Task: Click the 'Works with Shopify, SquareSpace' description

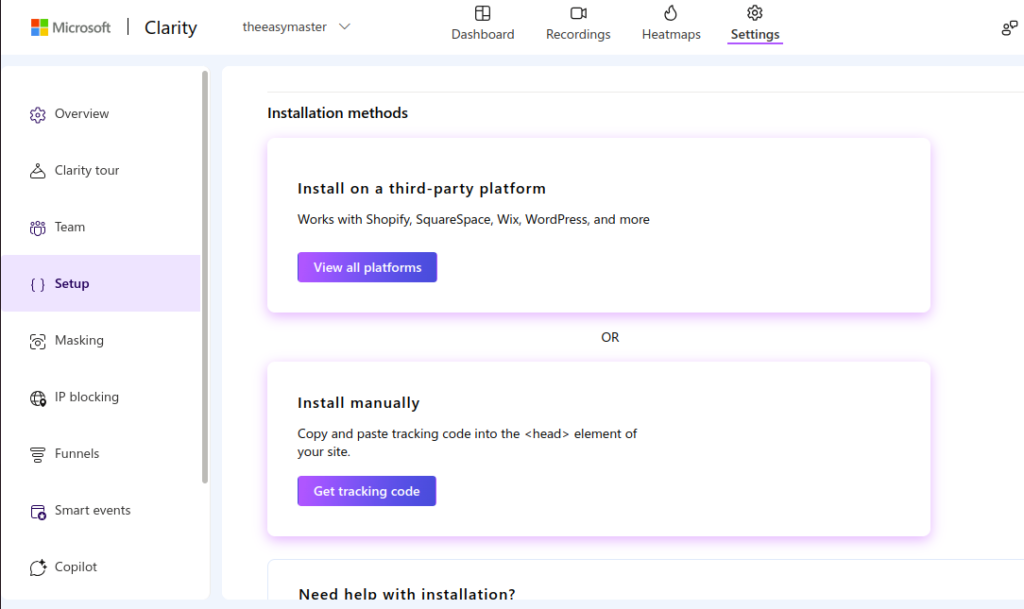Action: click(473, 219)
